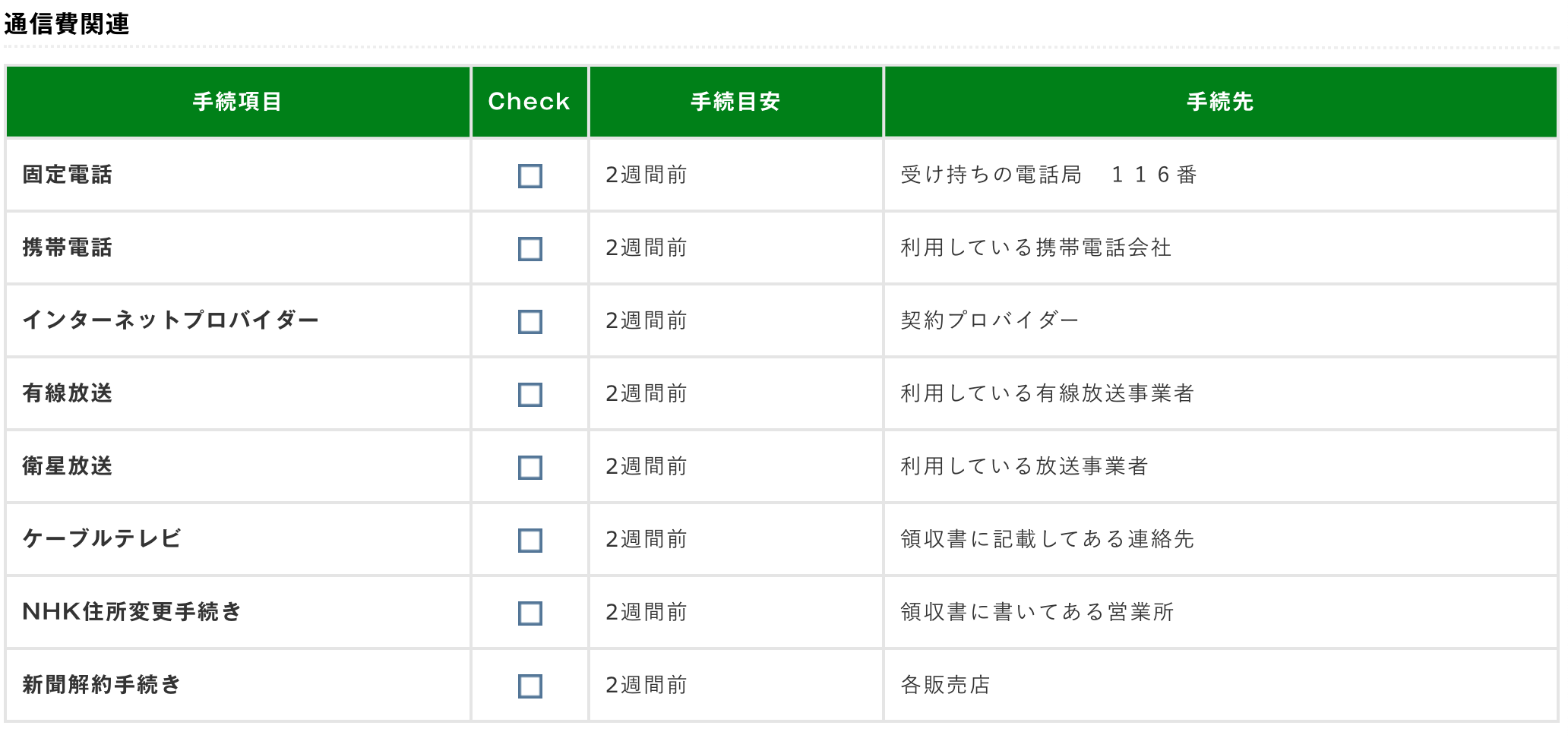Click the 領収書に書いてある営業所 cell
Screen dimensions: 1568x738
pyautogui.click(x=1037, y=612)
